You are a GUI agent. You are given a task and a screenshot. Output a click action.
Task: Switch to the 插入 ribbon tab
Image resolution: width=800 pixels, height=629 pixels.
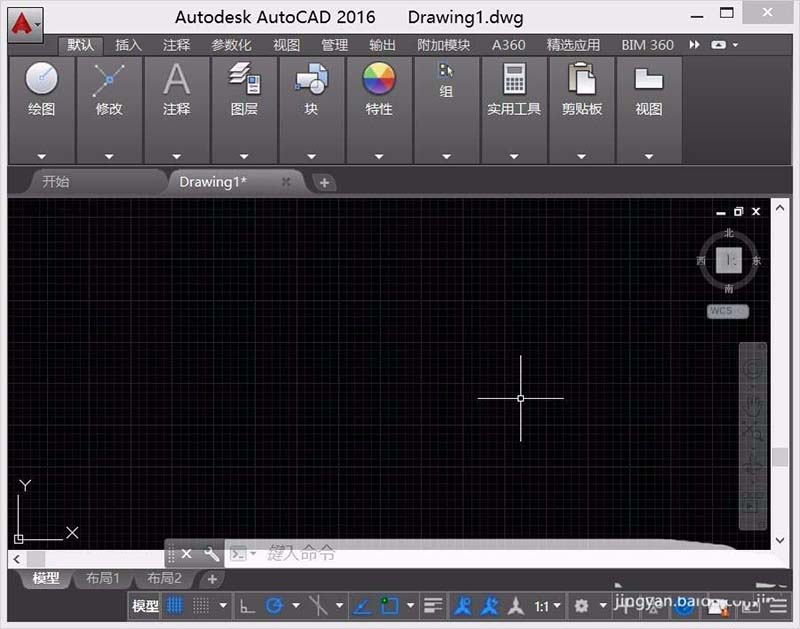click(128, 45)
